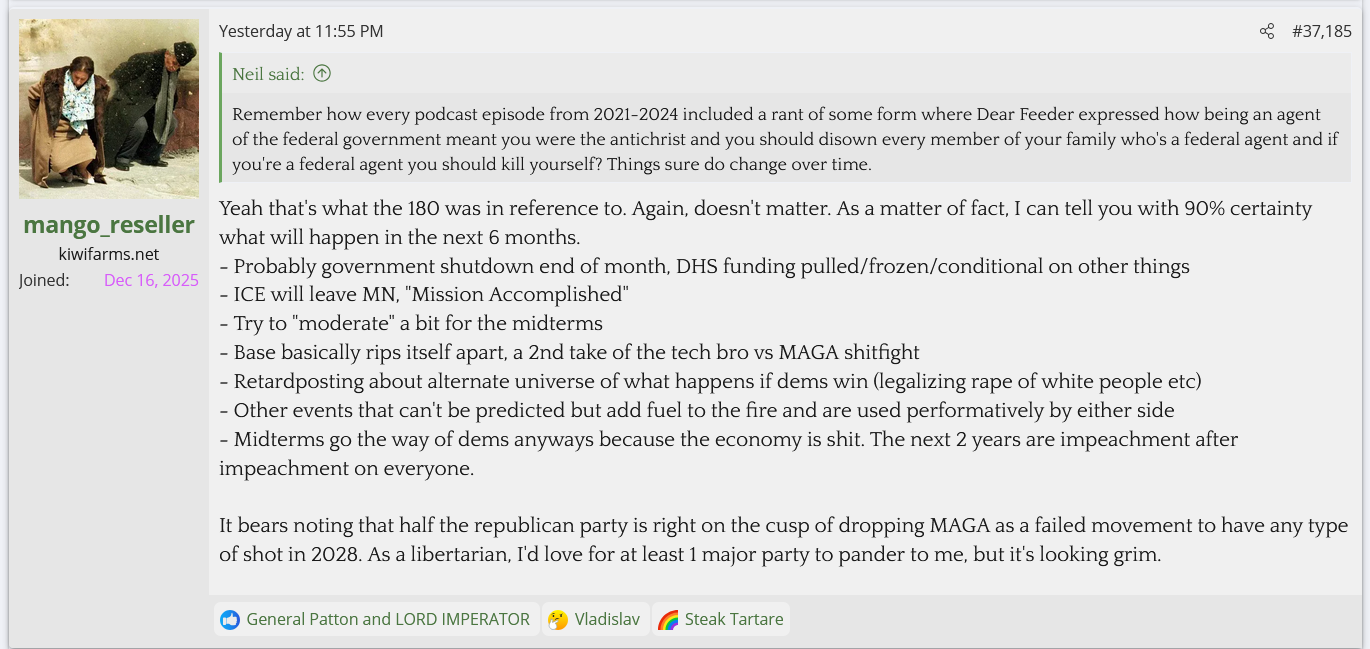Click Vladislav in the reactions bar

(607, 620)
